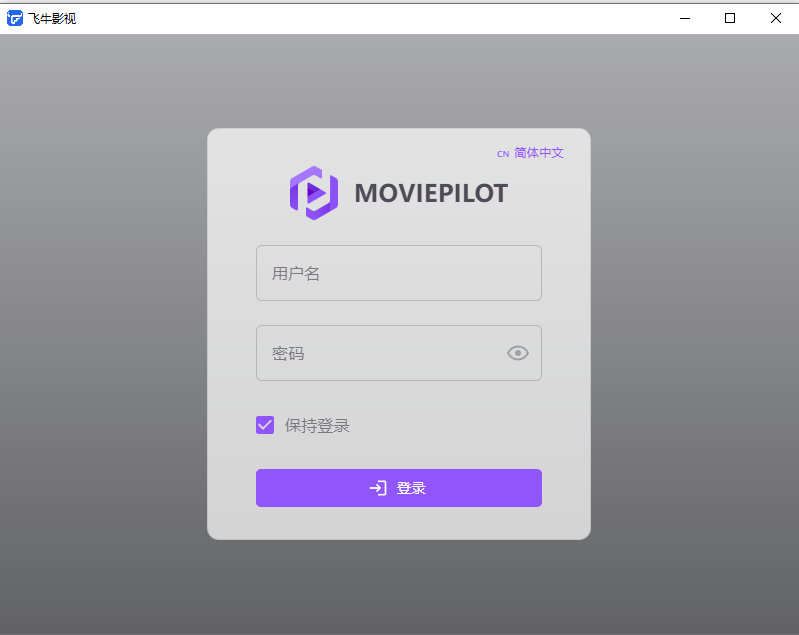Click the MoviePilot hexagon logo icon
The width and height of the screenshot is (799, 635).
[x=314, y=193]
